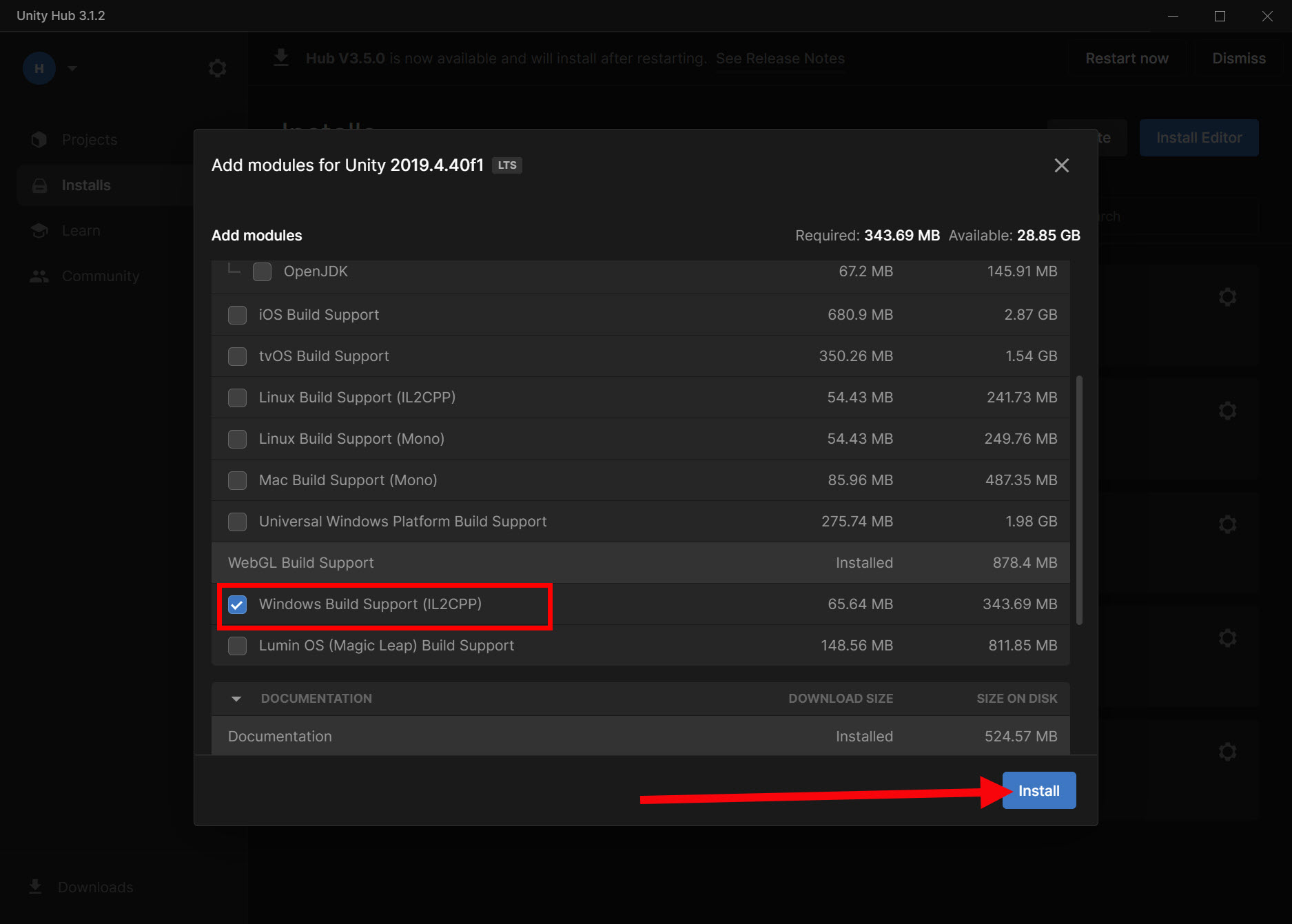Expand the account dropdown arrow
The height and width of the screenshot is (924, 1292).
tap(72, 68)
